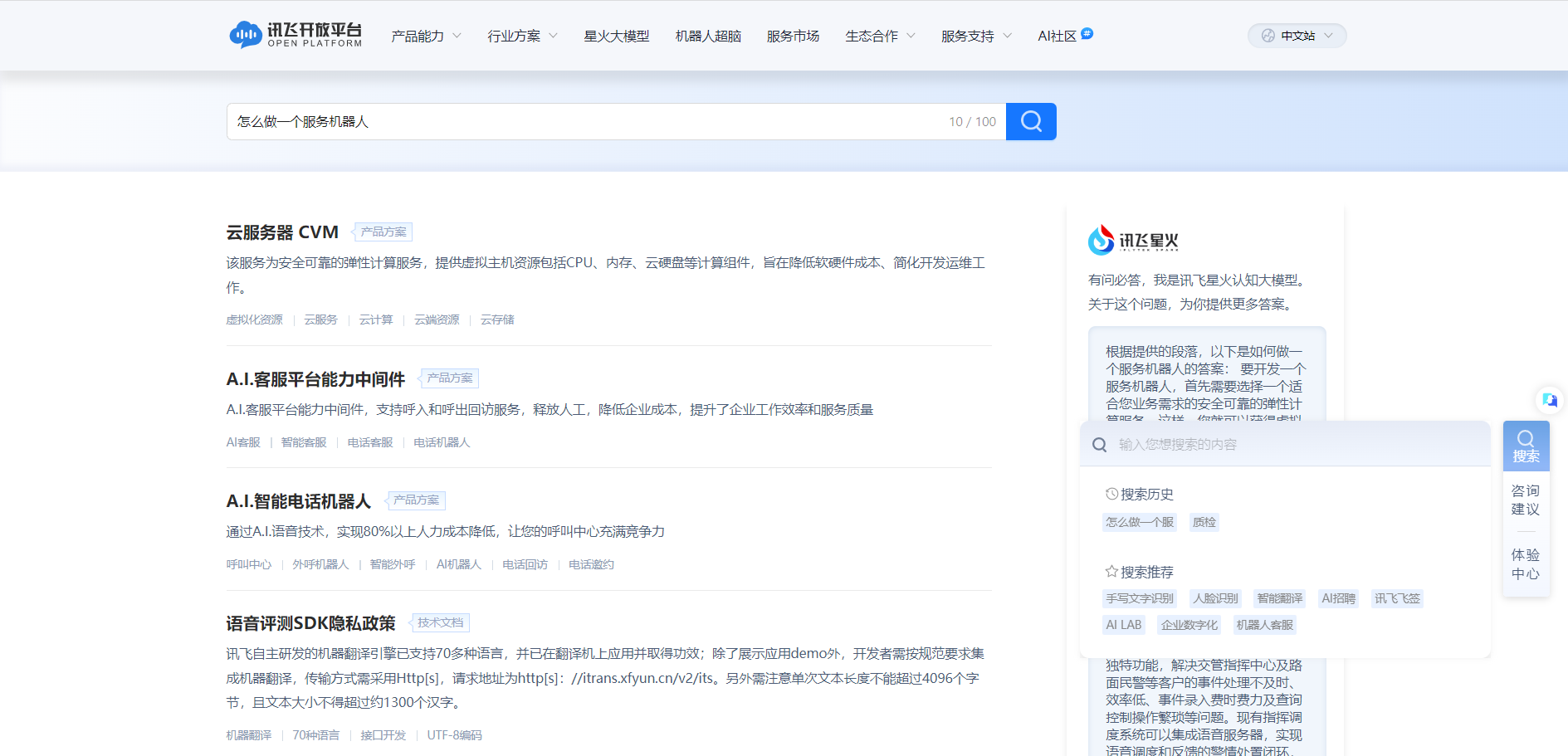
Task: Open the 中文站 language selector
Action: (1297, 36)
